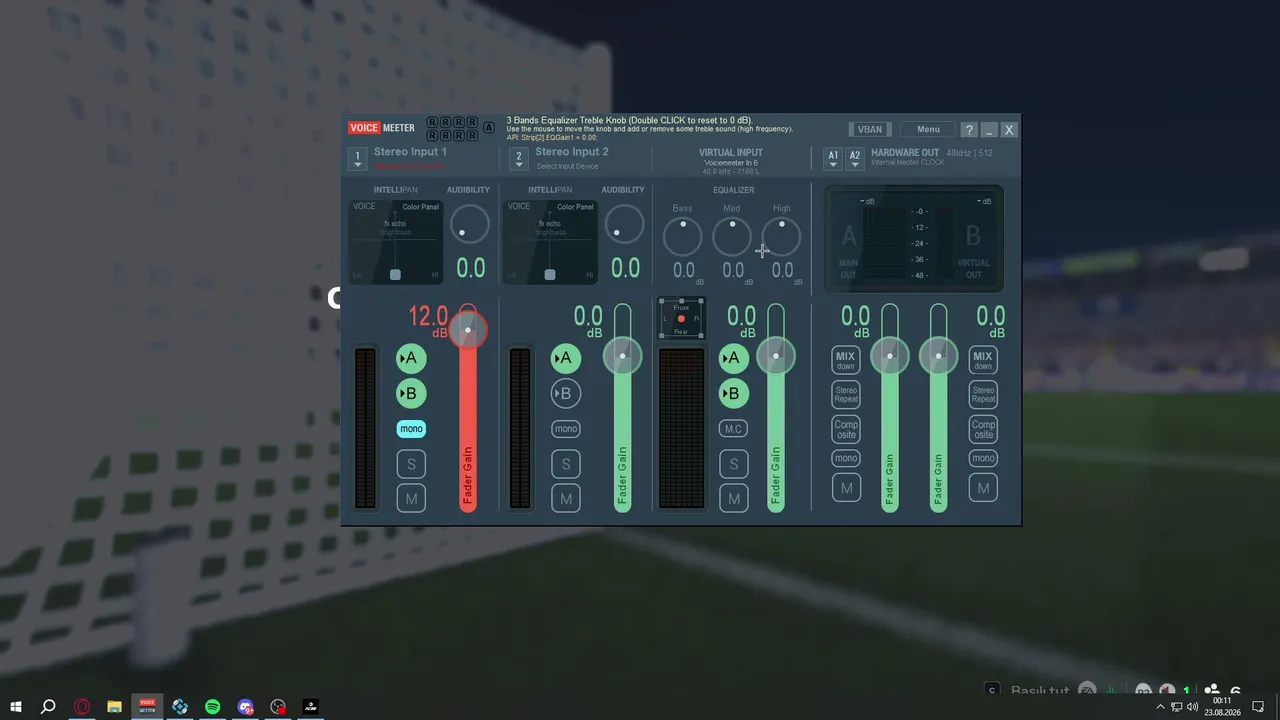Toggle Composite mode on bus A
This screenshot has width=1280, height=720.
click(846, 429)
